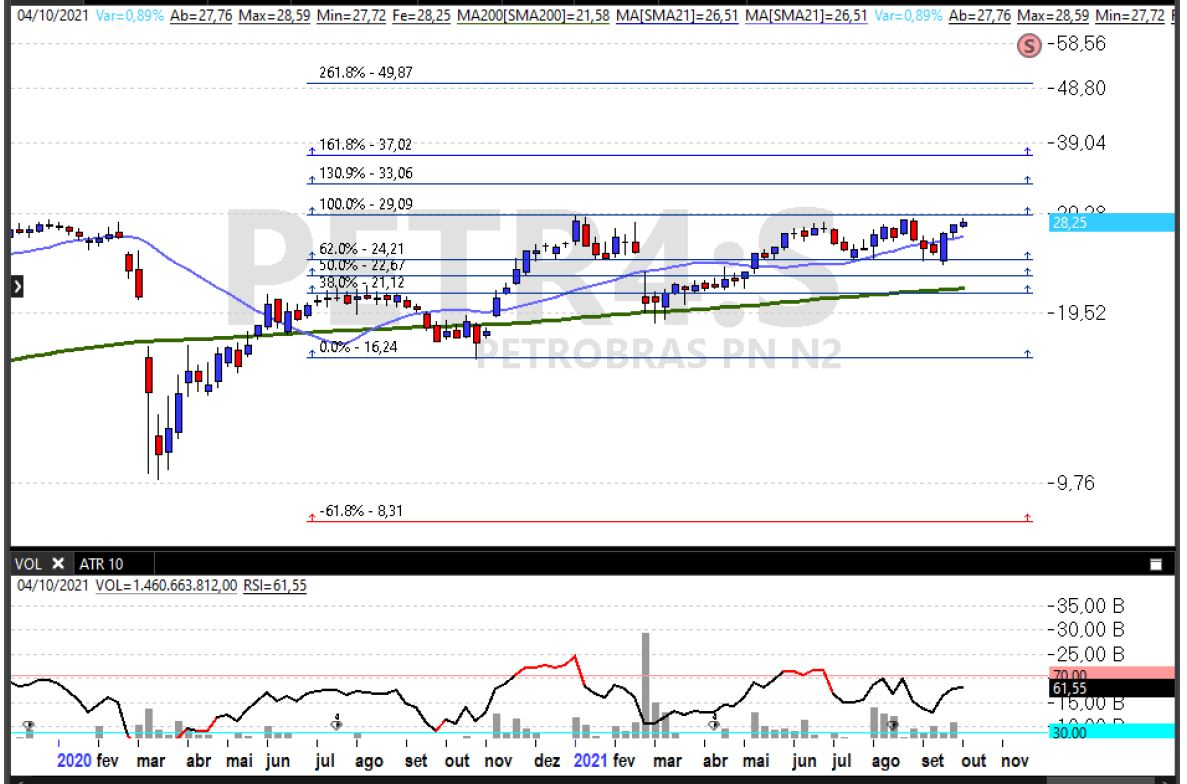This screenshot has height=784, width=1187.
Task: Select the VOL tab
Action: tap(28, 564)
